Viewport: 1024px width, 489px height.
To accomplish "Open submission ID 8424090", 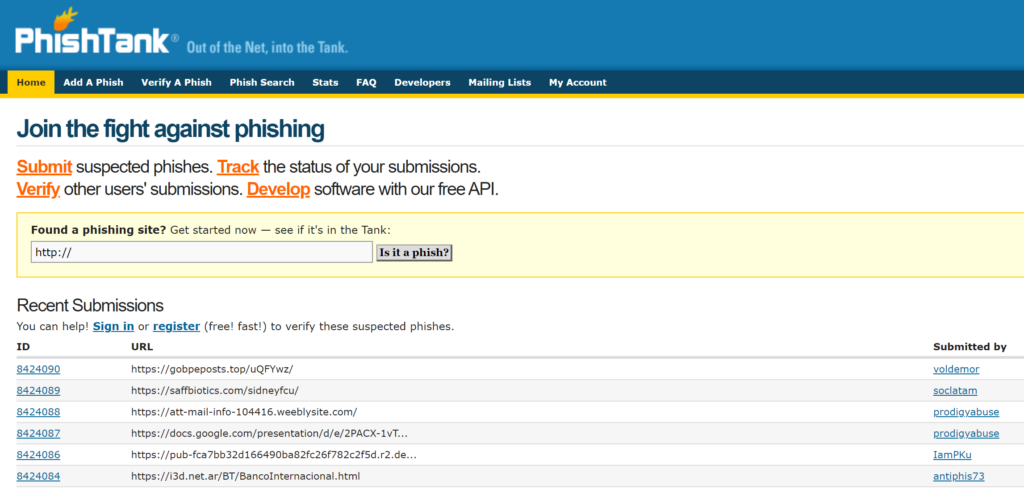I will point(39,369).
